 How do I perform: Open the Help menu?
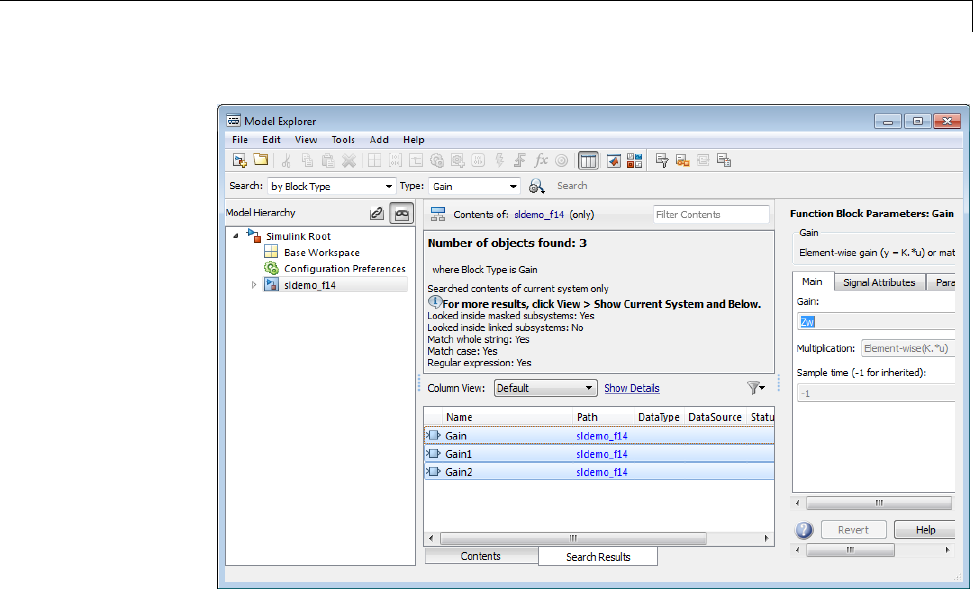tap(414, 140)
